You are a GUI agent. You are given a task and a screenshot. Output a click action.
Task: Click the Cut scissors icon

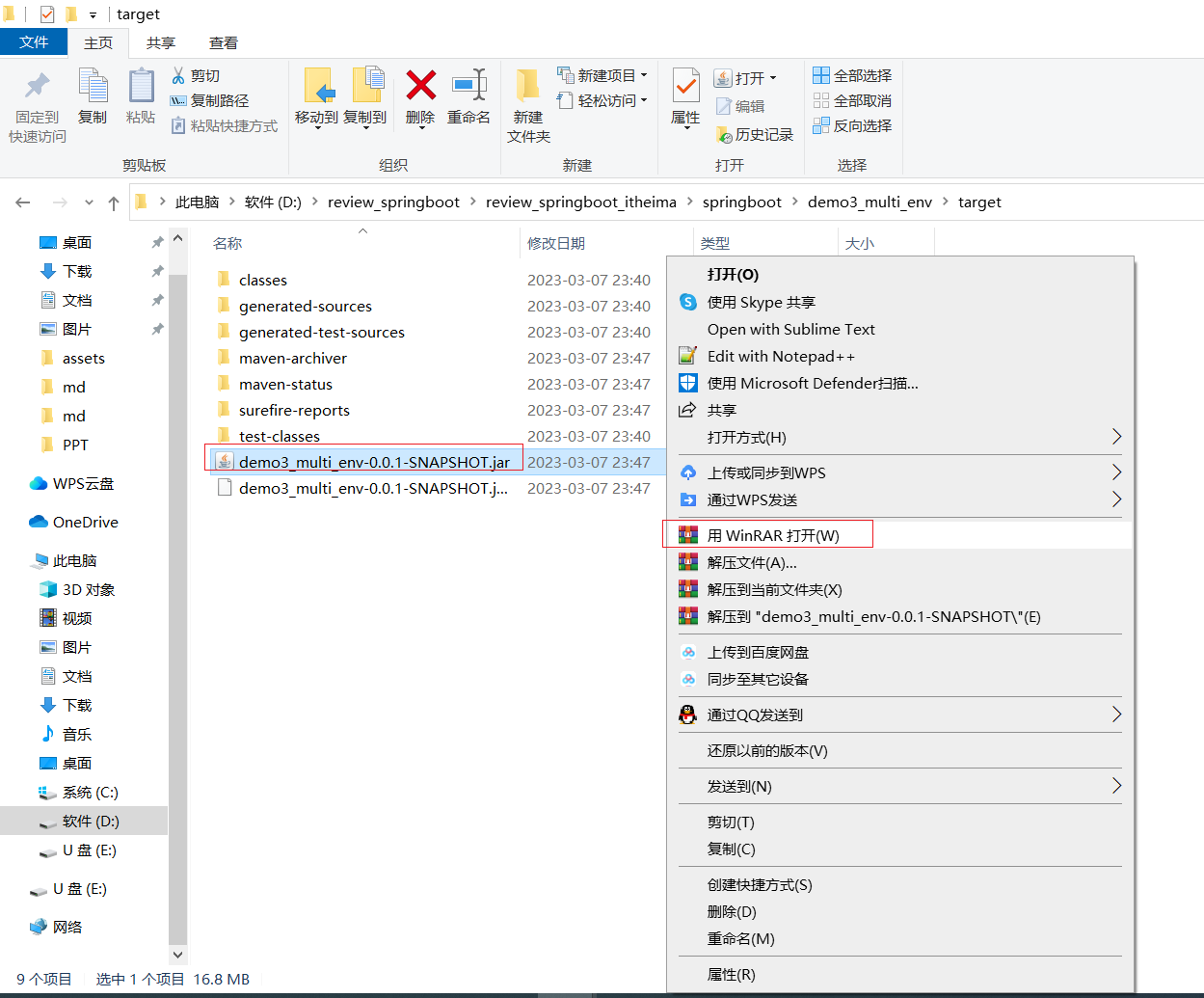click(179, 75)
